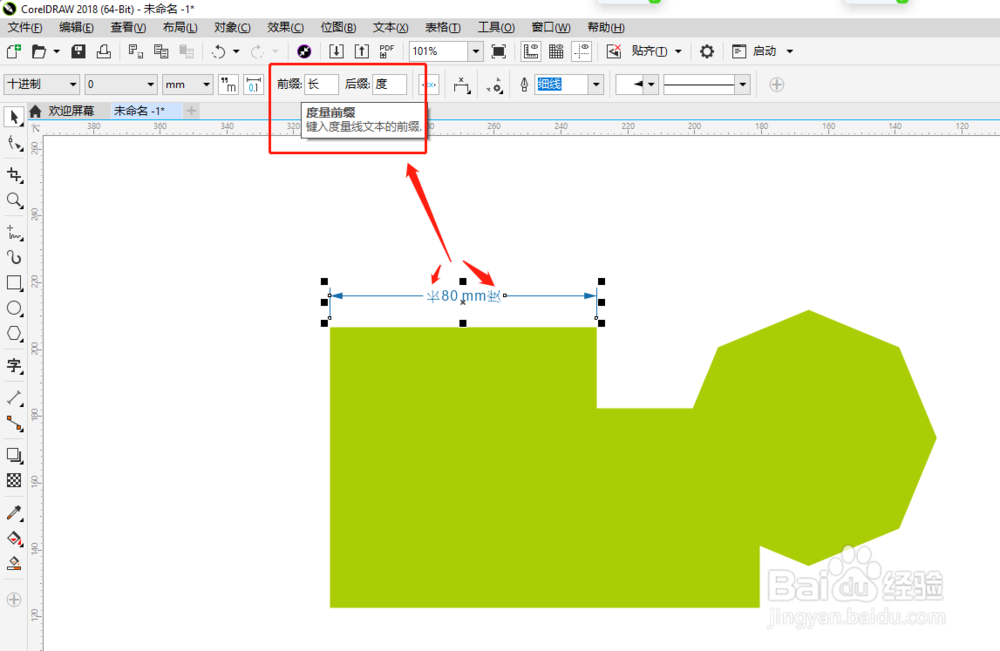
Task: Open the 位图(B) menu
Action: point(338,27)
